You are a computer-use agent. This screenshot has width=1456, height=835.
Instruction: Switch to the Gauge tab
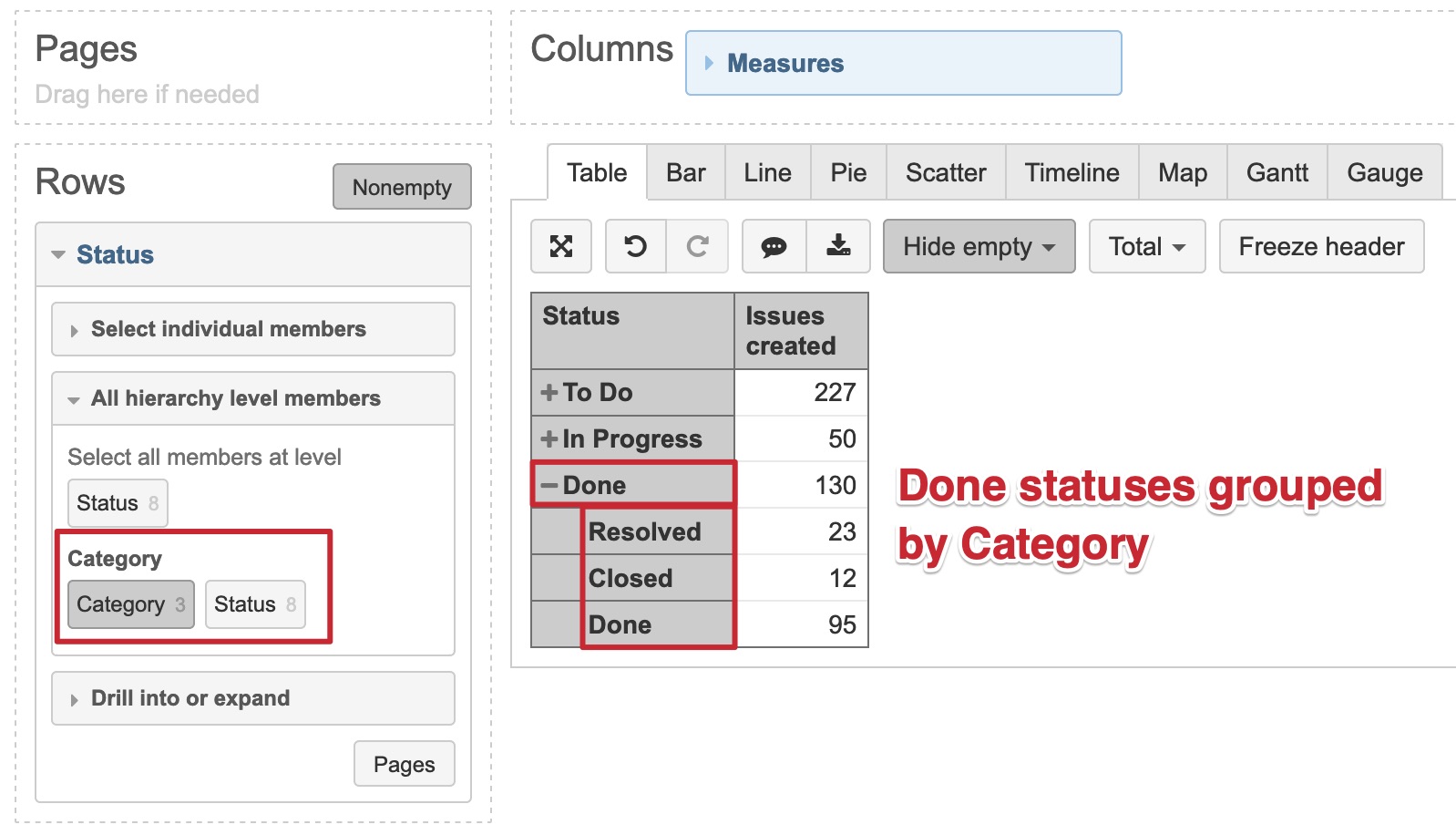[x=1385, y=172]
